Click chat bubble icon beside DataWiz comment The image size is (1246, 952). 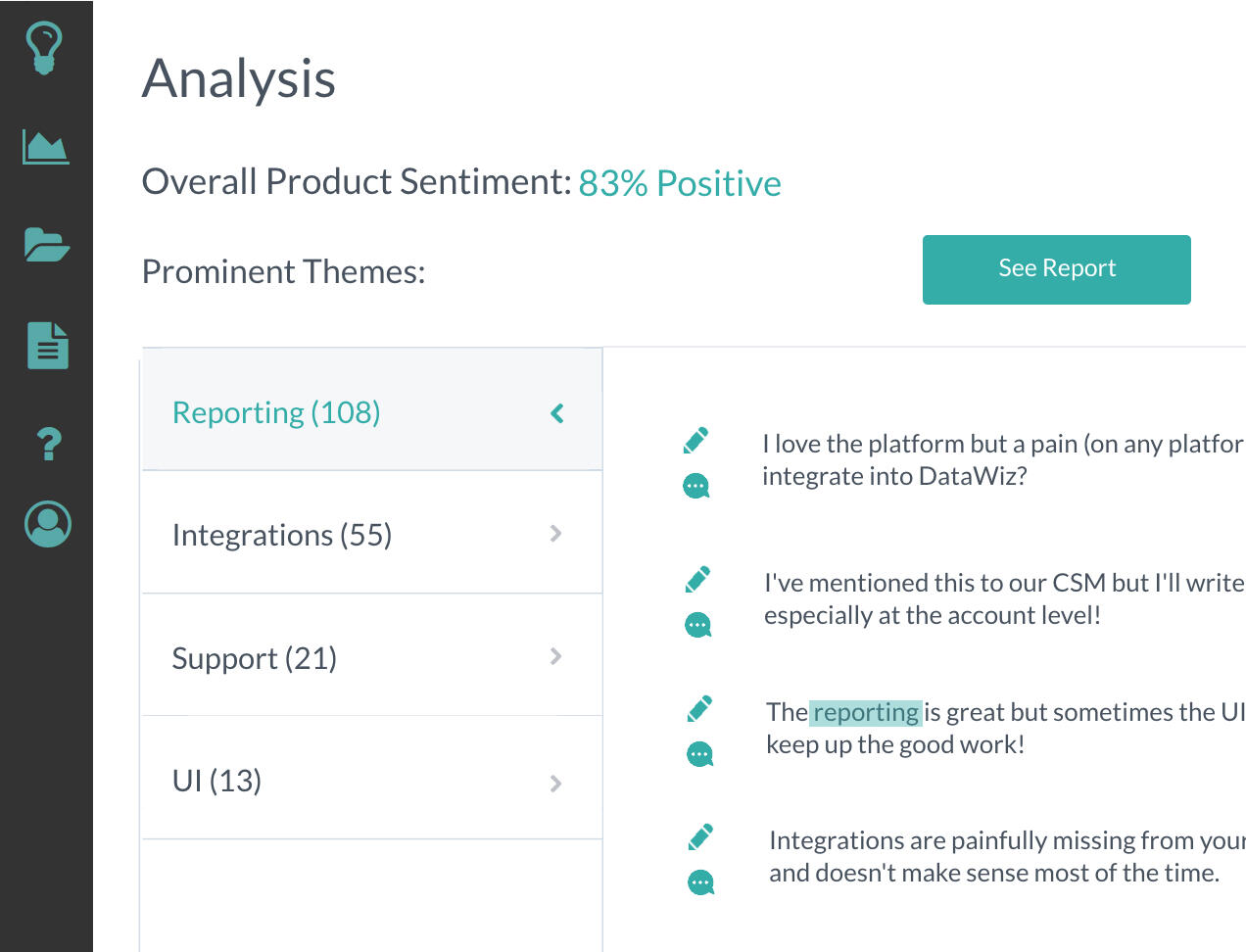pos(695,486)
